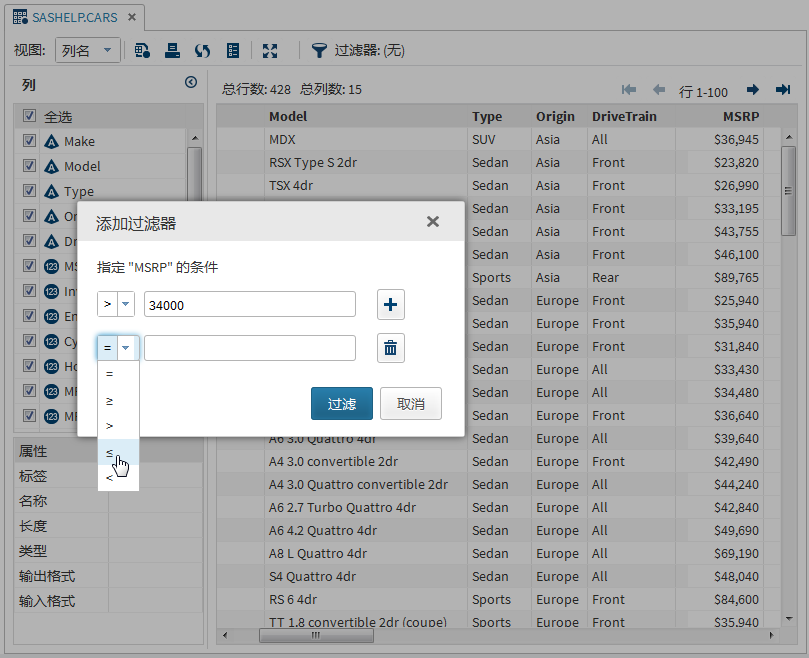Click the plus icon to add condition

390,304
